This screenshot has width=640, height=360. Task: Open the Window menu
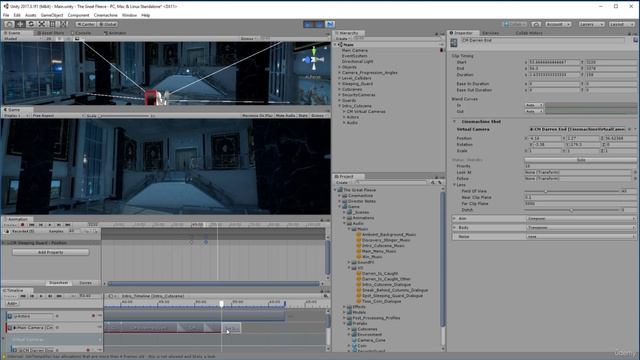[x=129, y=15]
